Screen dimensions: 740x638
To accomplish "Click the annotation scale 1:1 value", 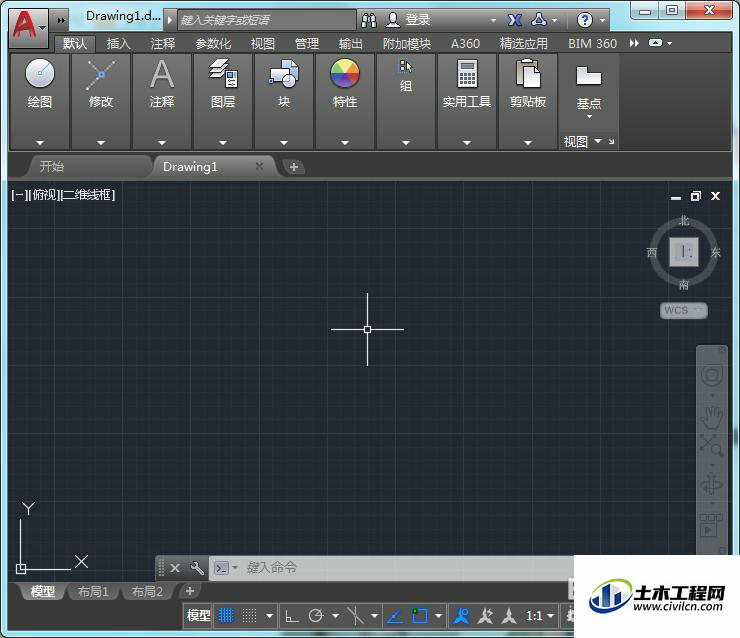I will click(x=534, y=616).
